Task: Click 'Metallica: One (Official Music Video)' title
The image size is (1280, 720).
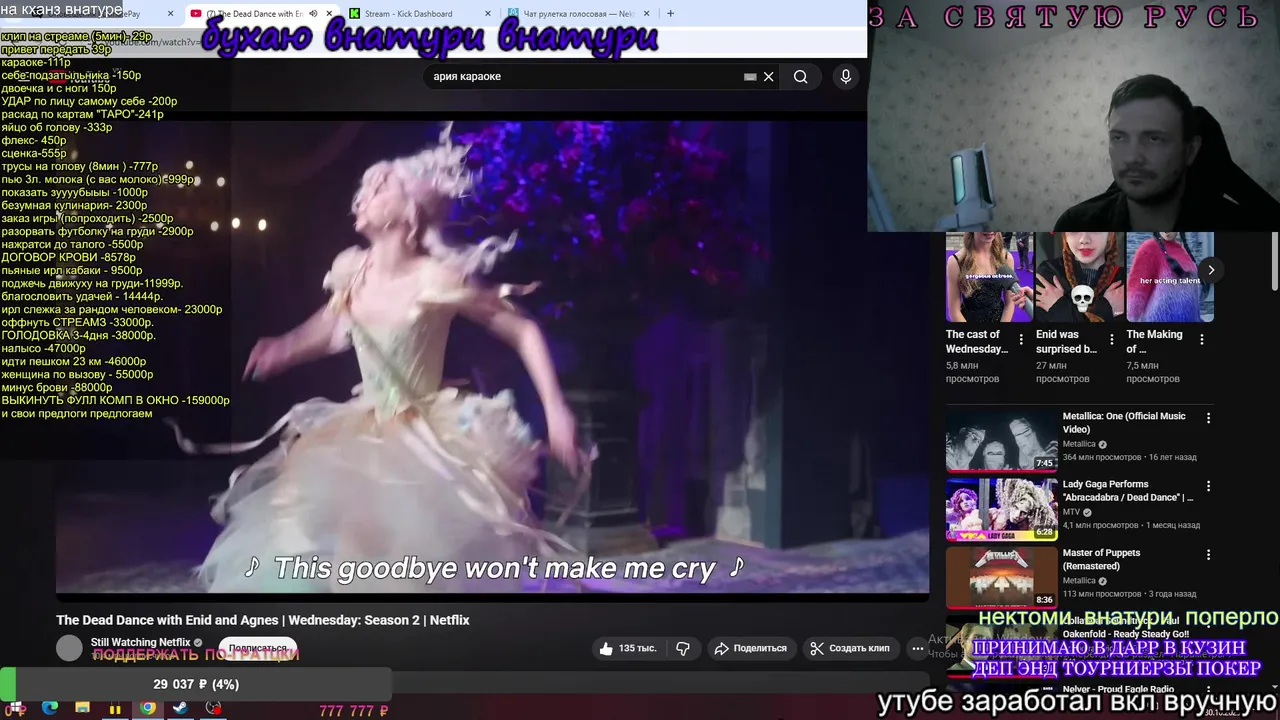Action: (1124, 423)
